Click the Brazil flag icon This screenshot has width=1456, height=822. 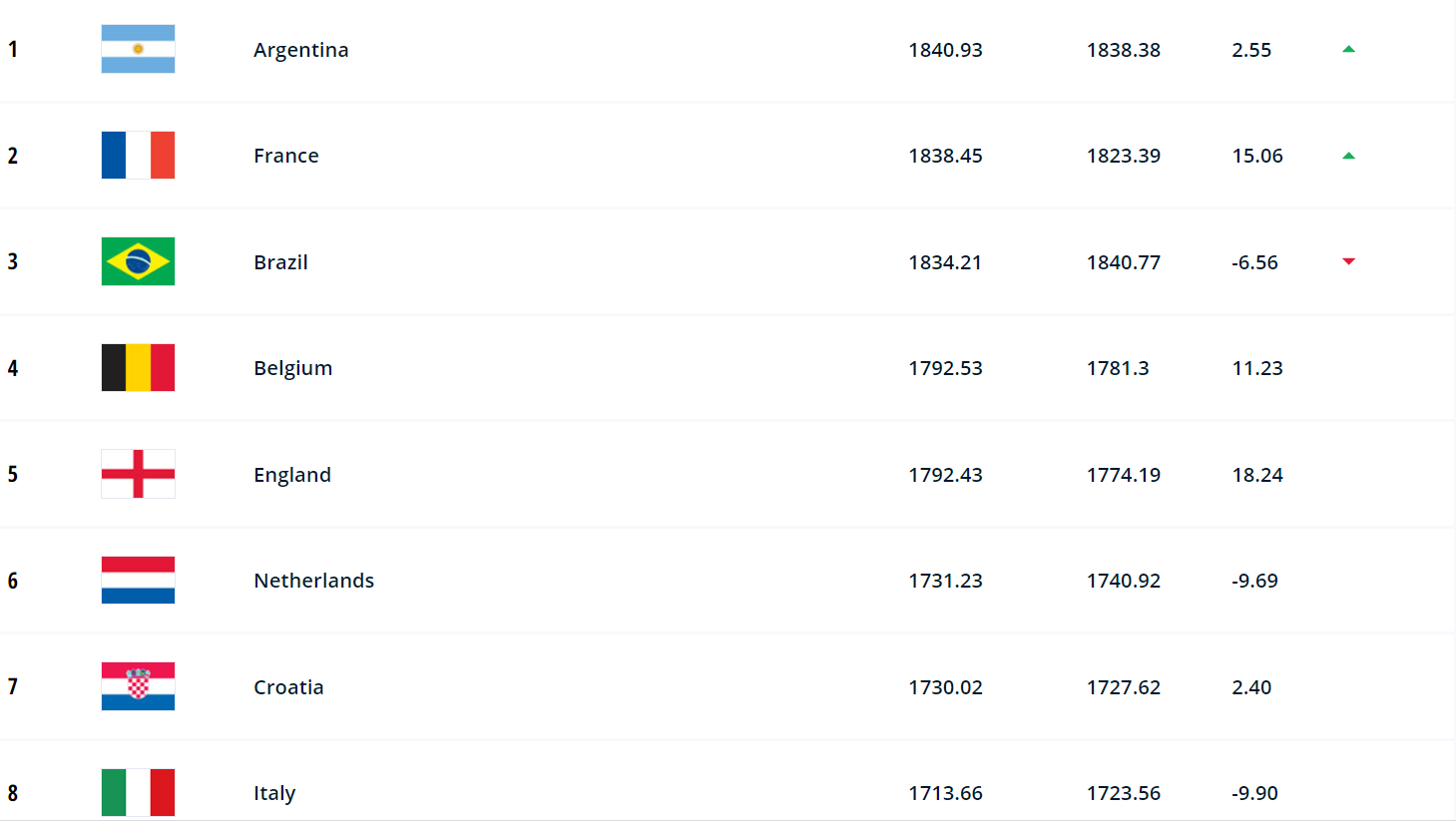138,261
